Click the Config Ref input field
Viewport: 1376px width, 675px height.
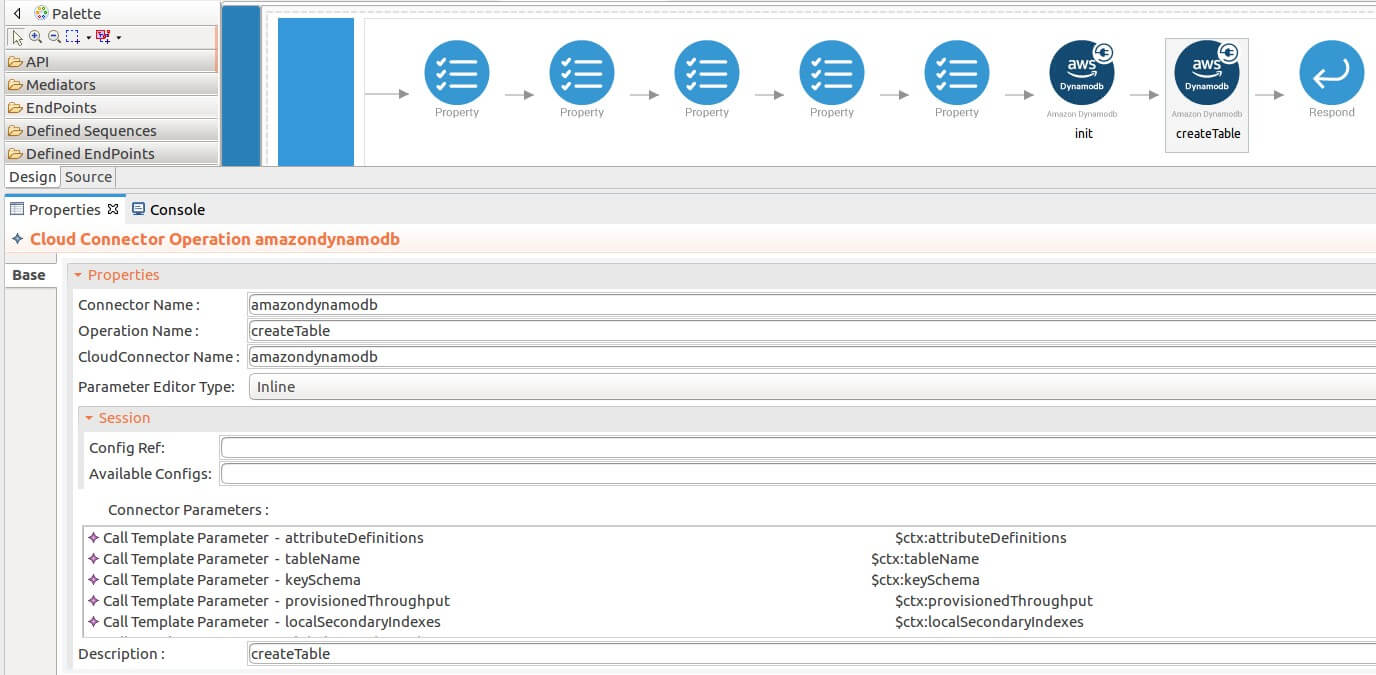click(798, 448)
